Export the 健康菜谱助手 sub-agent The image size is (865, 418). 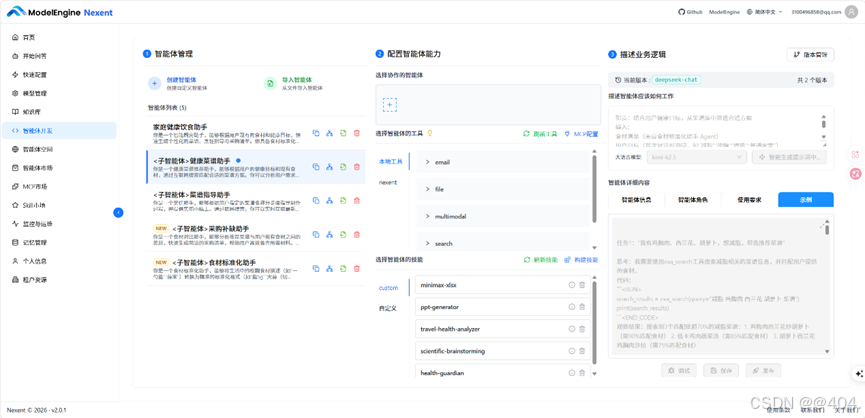point(343,167)
